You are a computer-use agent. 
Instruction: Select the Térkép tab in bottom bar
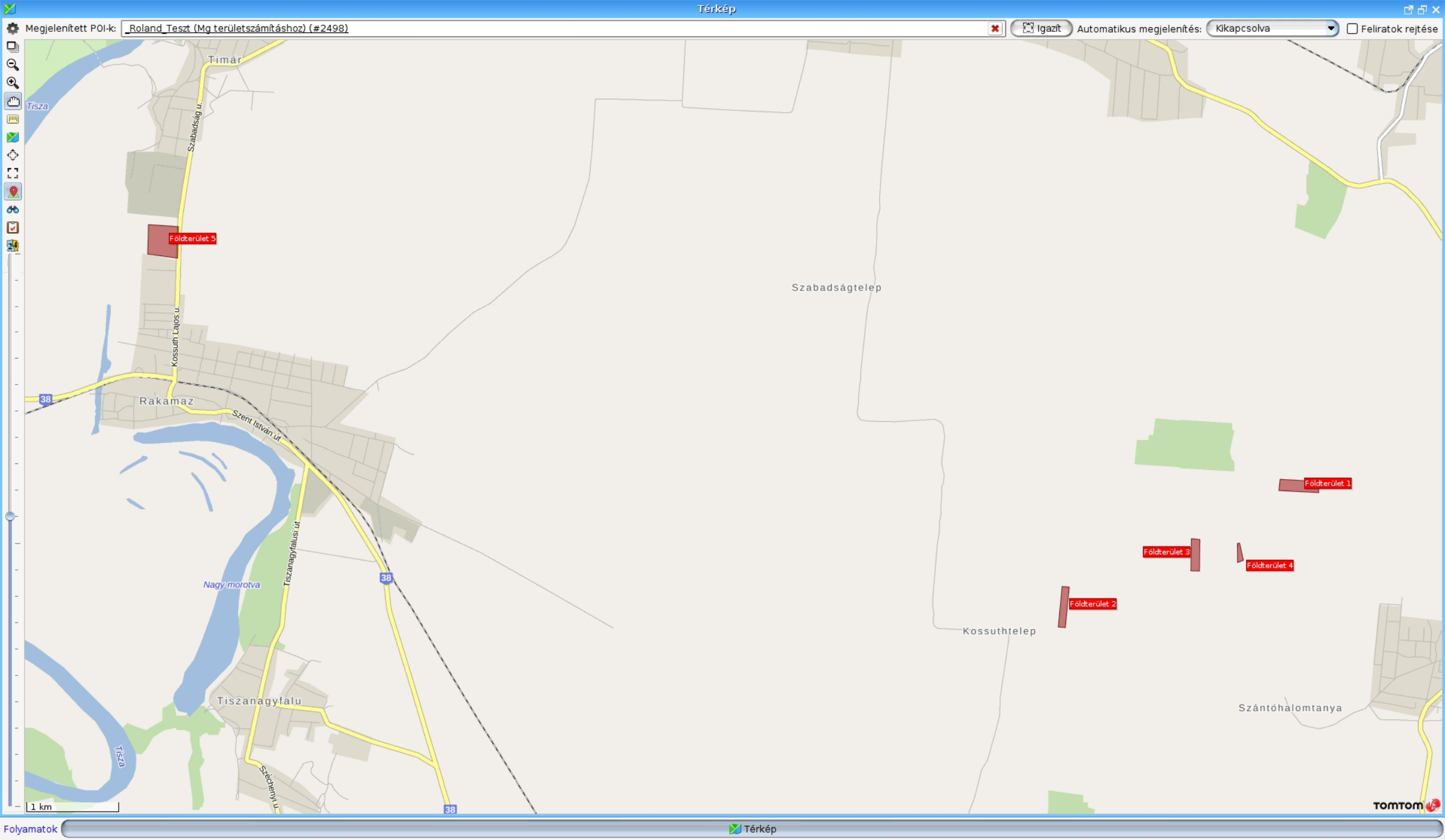pos(752,829)
